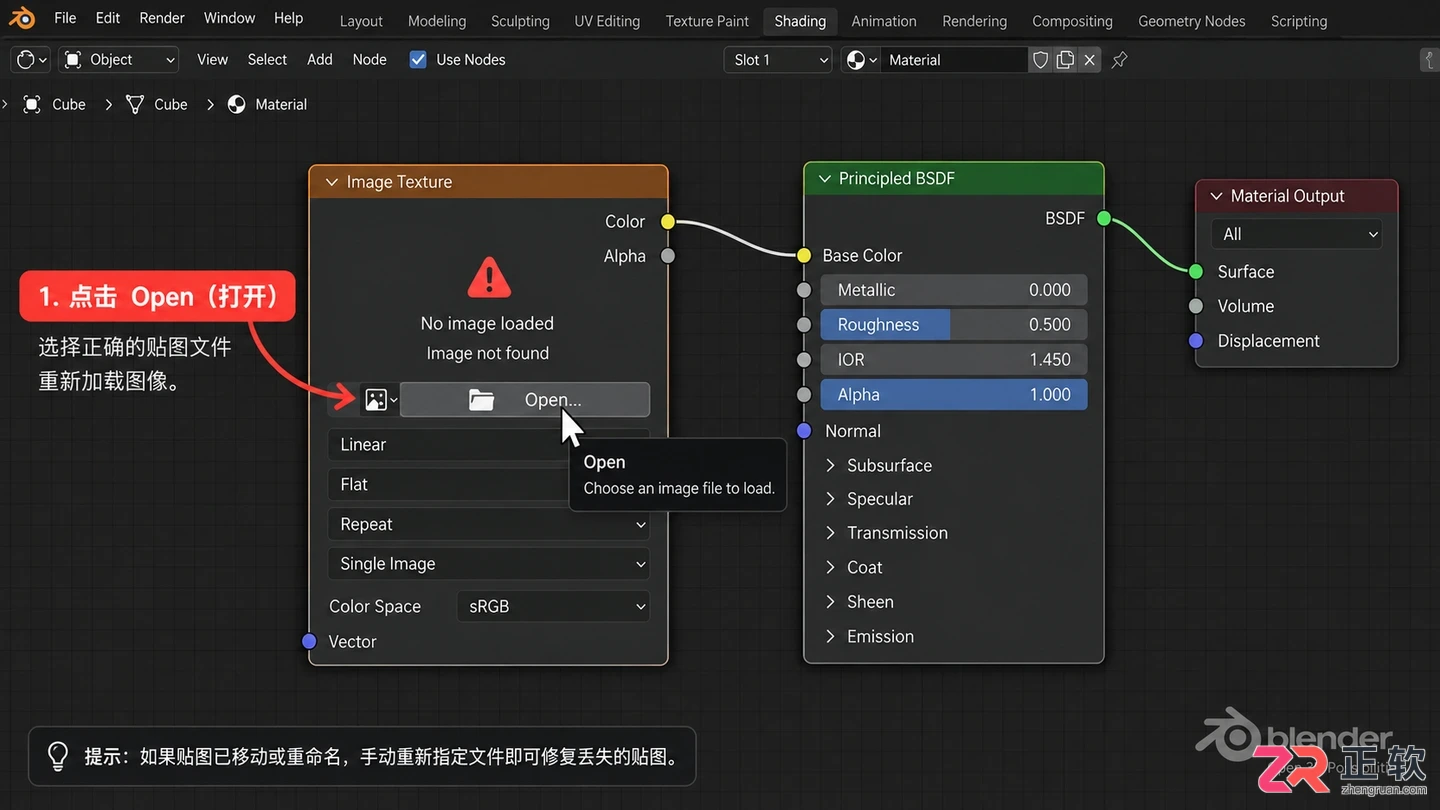Image resolution: width=1440 pixels, height=810 pixels.
Task: Click the Volume input socket
Action: 1196,306
